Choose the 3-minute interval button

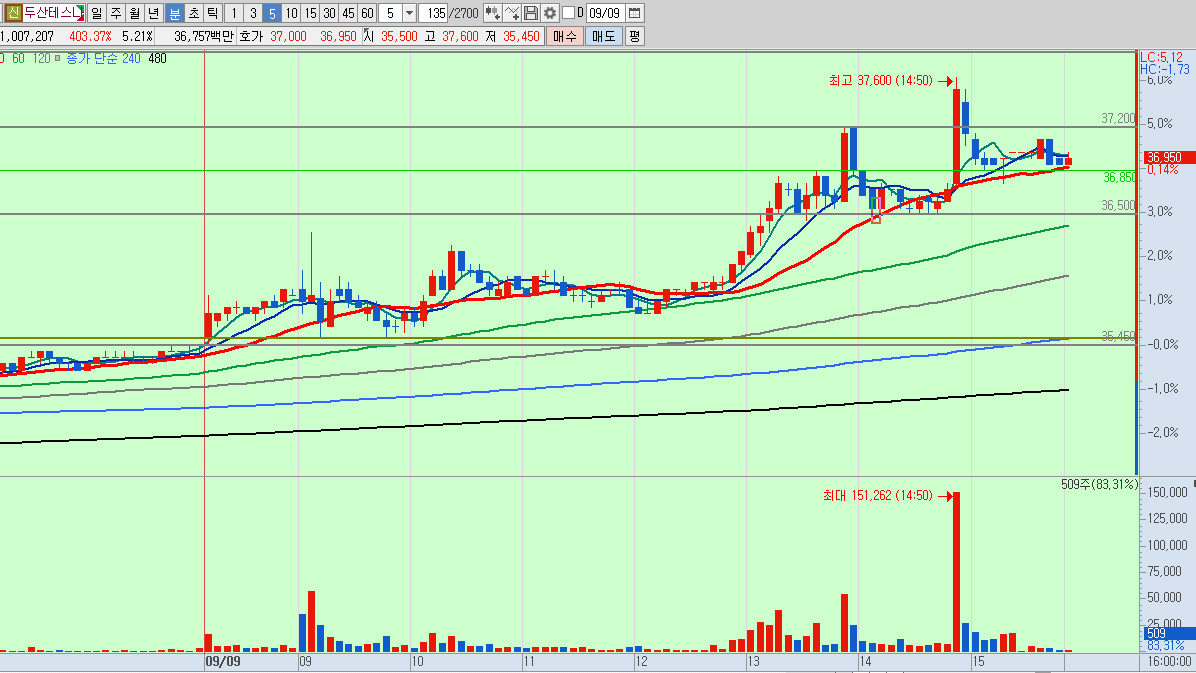click(253, 13)
